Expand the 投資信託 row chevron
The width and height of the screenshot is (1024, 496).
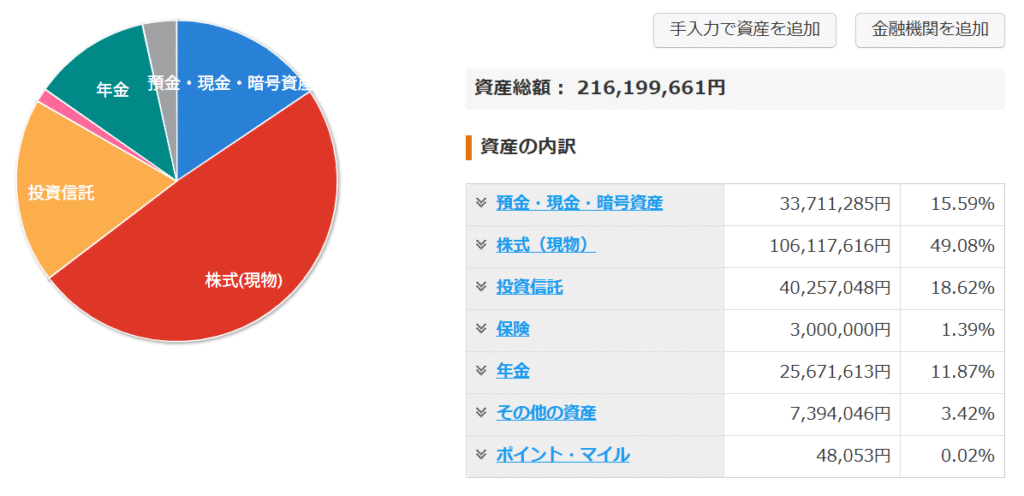pyautogui.click(x=481, y=287)
